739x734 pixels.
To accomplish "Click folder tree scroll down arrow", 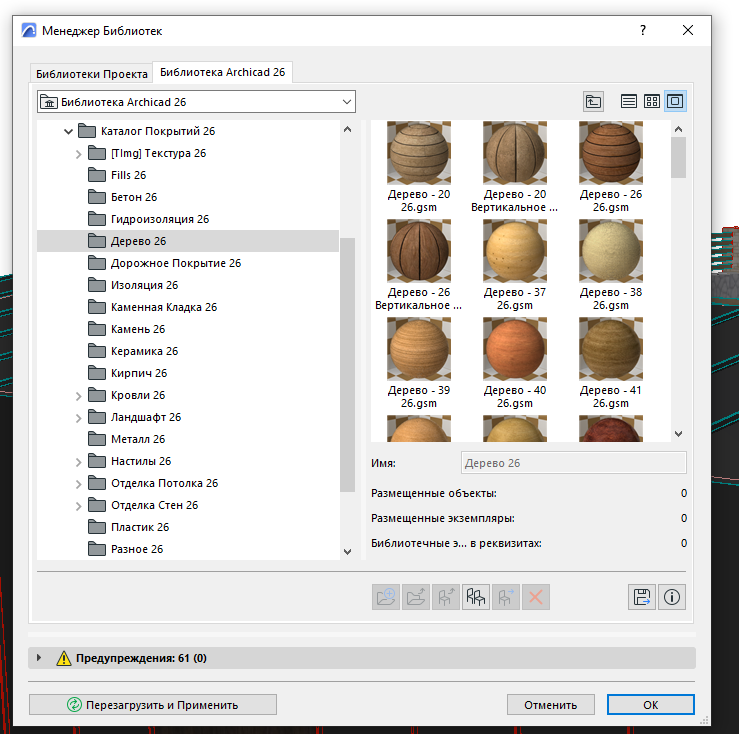I will 347,552.
